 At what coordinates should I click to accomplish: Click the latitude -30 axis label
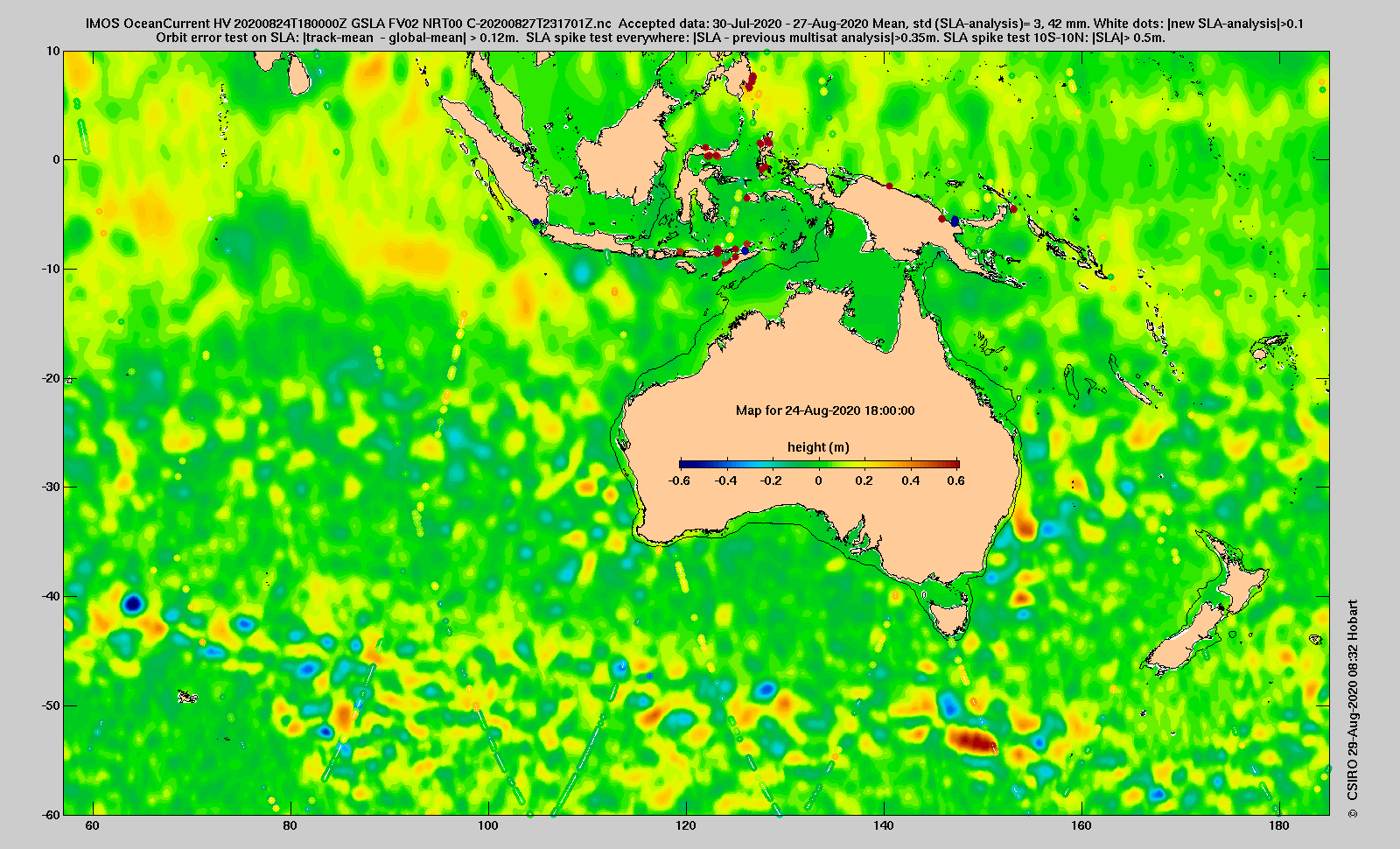pyautogui.click(x=52, y=487)
